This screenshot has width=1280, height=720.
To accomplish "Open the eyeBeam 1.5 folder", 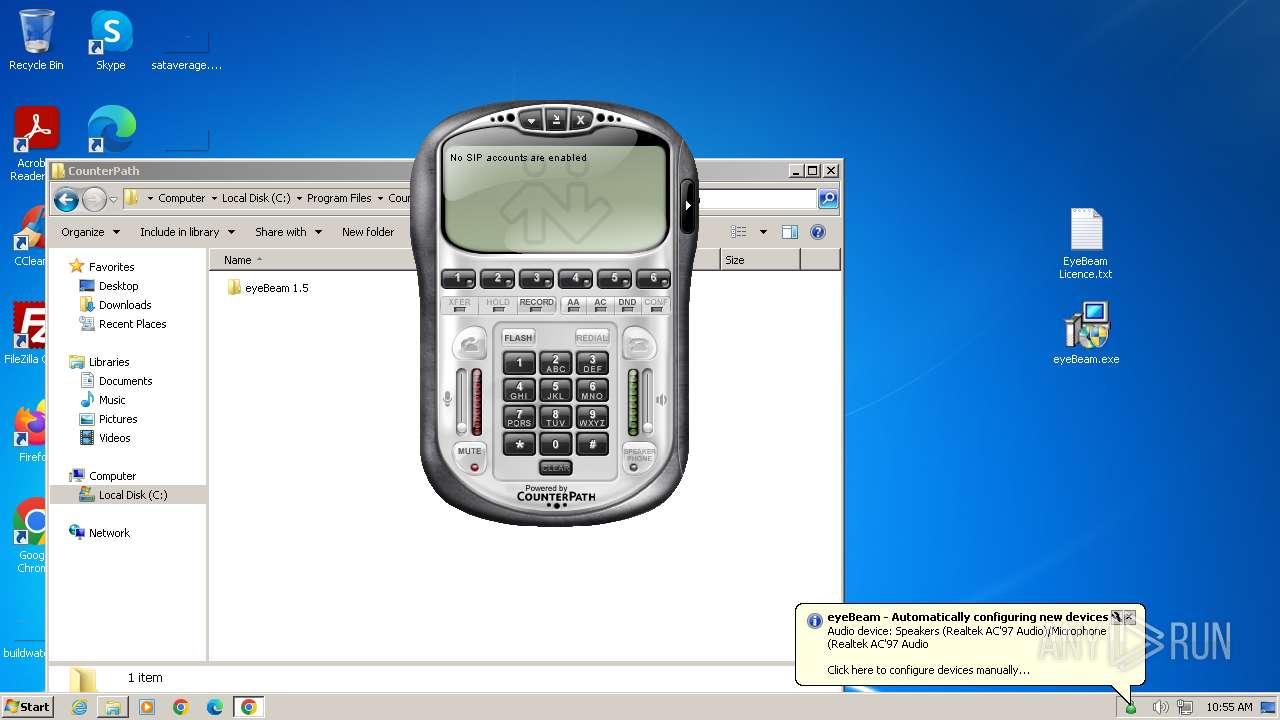I will click(268, 288).
